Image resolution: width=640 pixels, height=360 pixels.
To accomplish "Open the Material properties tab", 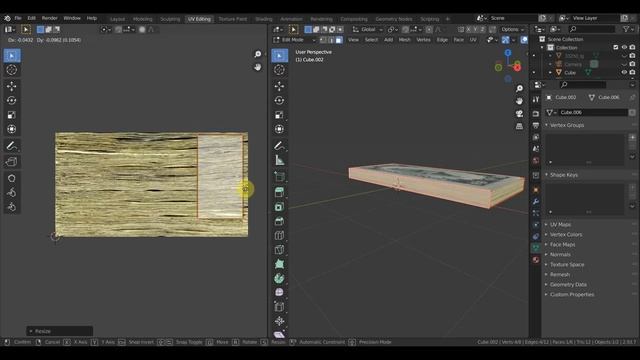I will tap(536, 260).
